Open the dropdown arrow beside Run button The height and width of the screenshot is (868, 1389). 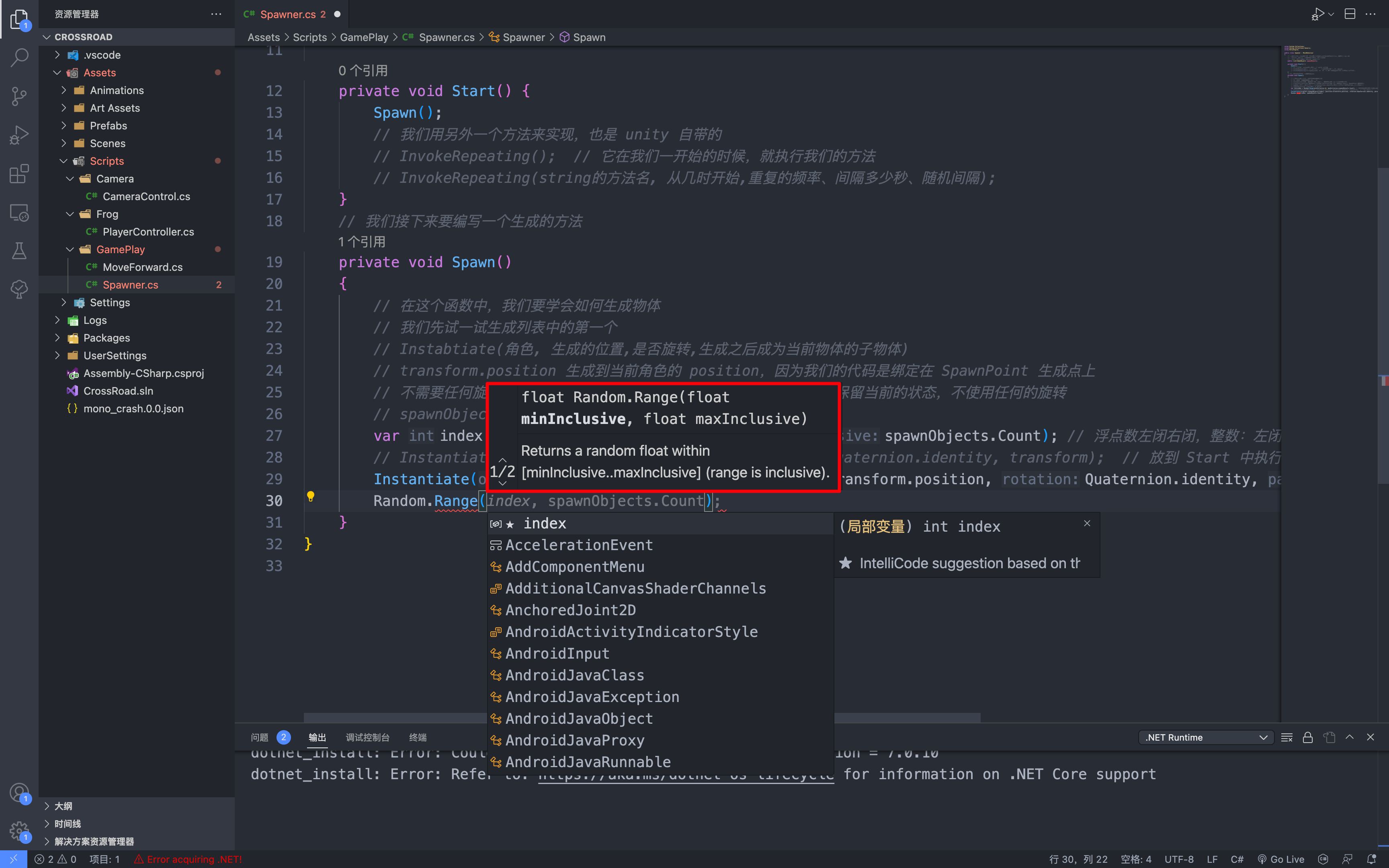click(x=1331, y=14)
